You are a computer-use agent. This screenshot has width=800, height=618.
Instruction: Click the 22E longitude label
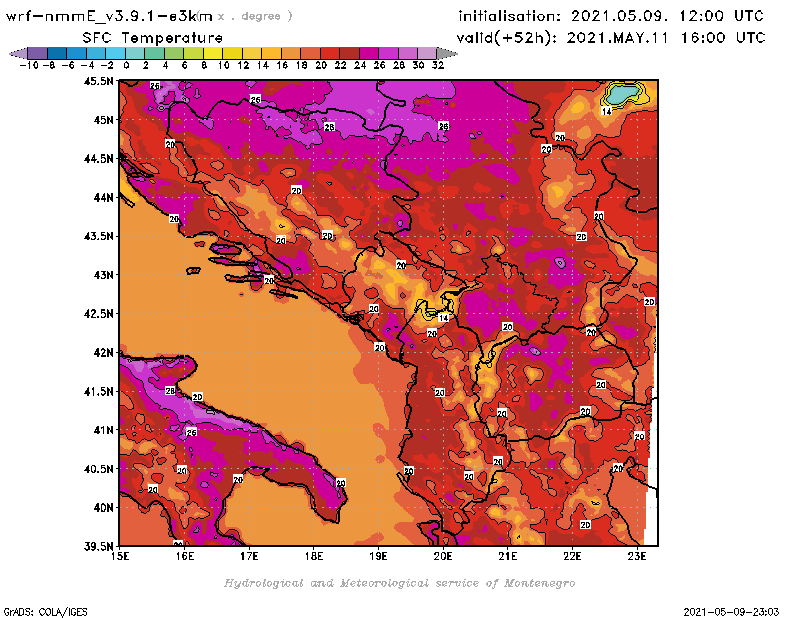[x=572, y=556]
